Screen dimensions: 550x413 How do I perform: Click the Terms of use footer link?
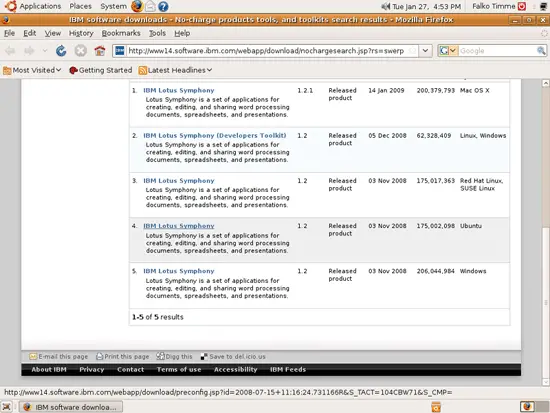click(x=179, y=369)
